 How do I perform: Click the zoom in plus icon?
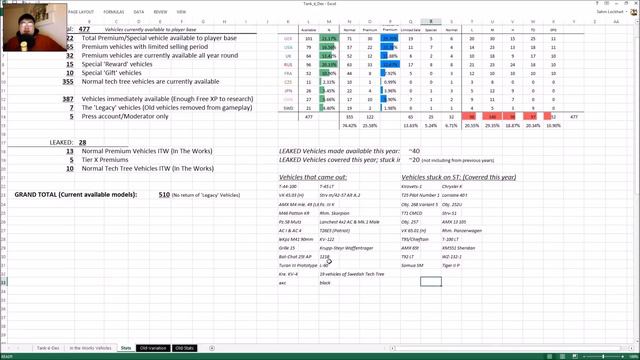click(x=623, y=357)
